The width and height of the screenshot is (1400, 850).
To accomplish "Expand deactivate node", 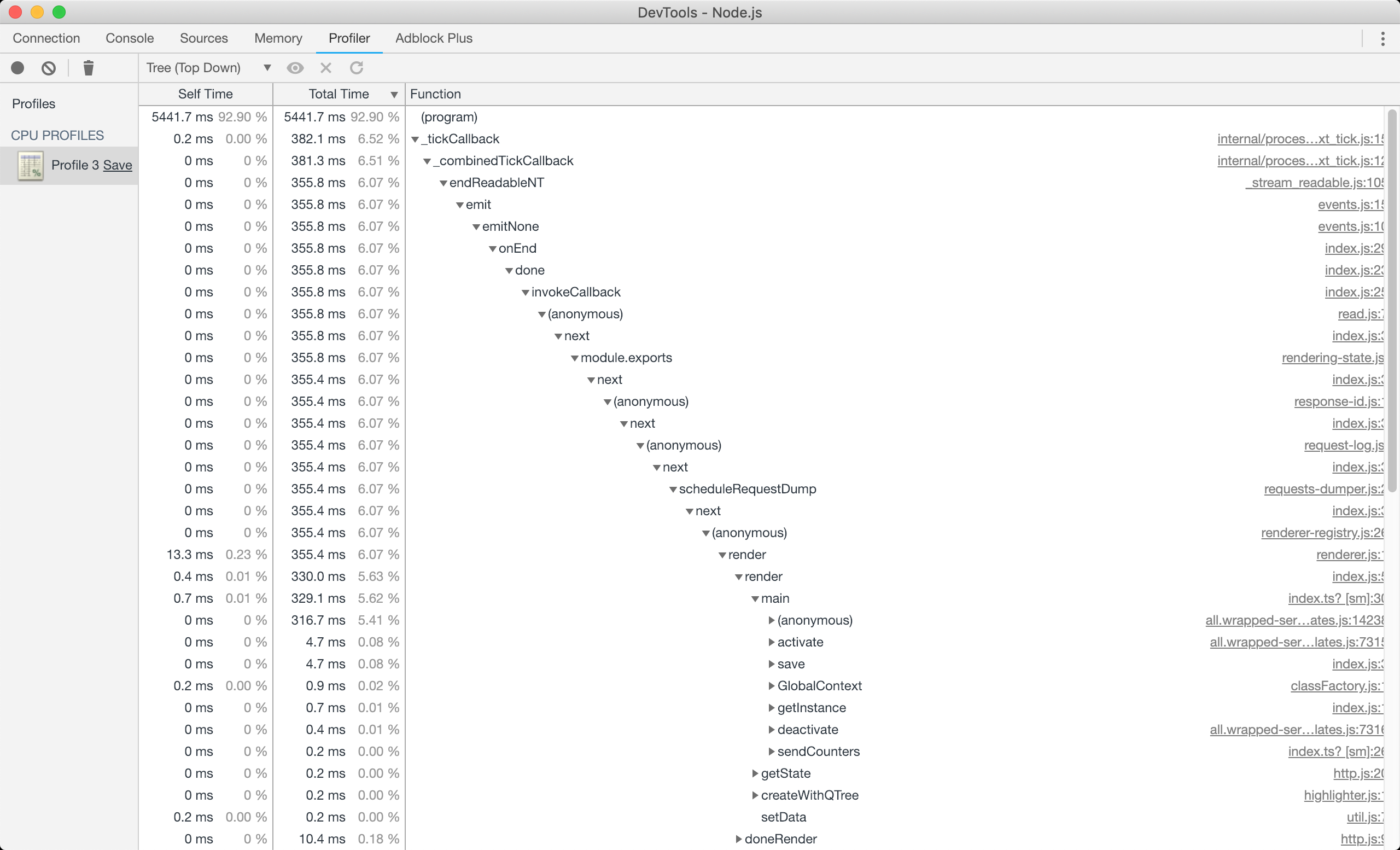I will coord(772,730).
